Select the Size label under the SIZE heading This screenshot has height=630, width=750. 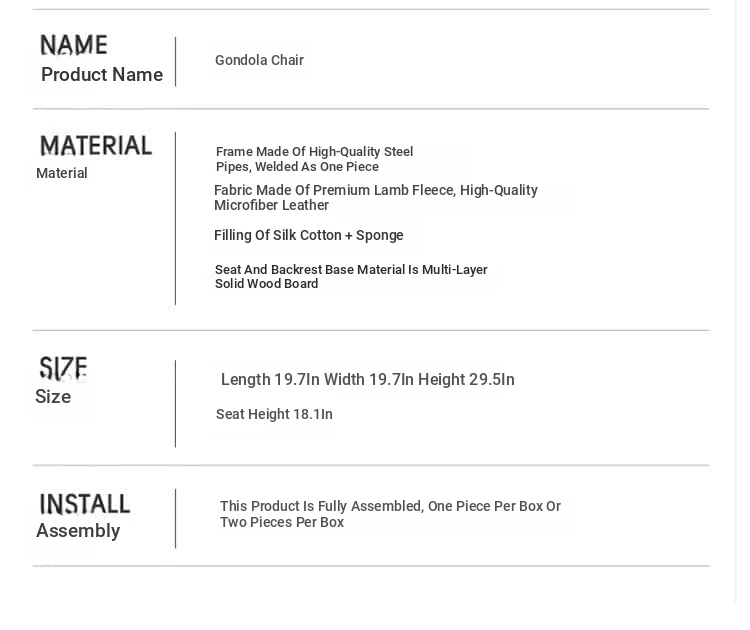(x=53, y=397)
